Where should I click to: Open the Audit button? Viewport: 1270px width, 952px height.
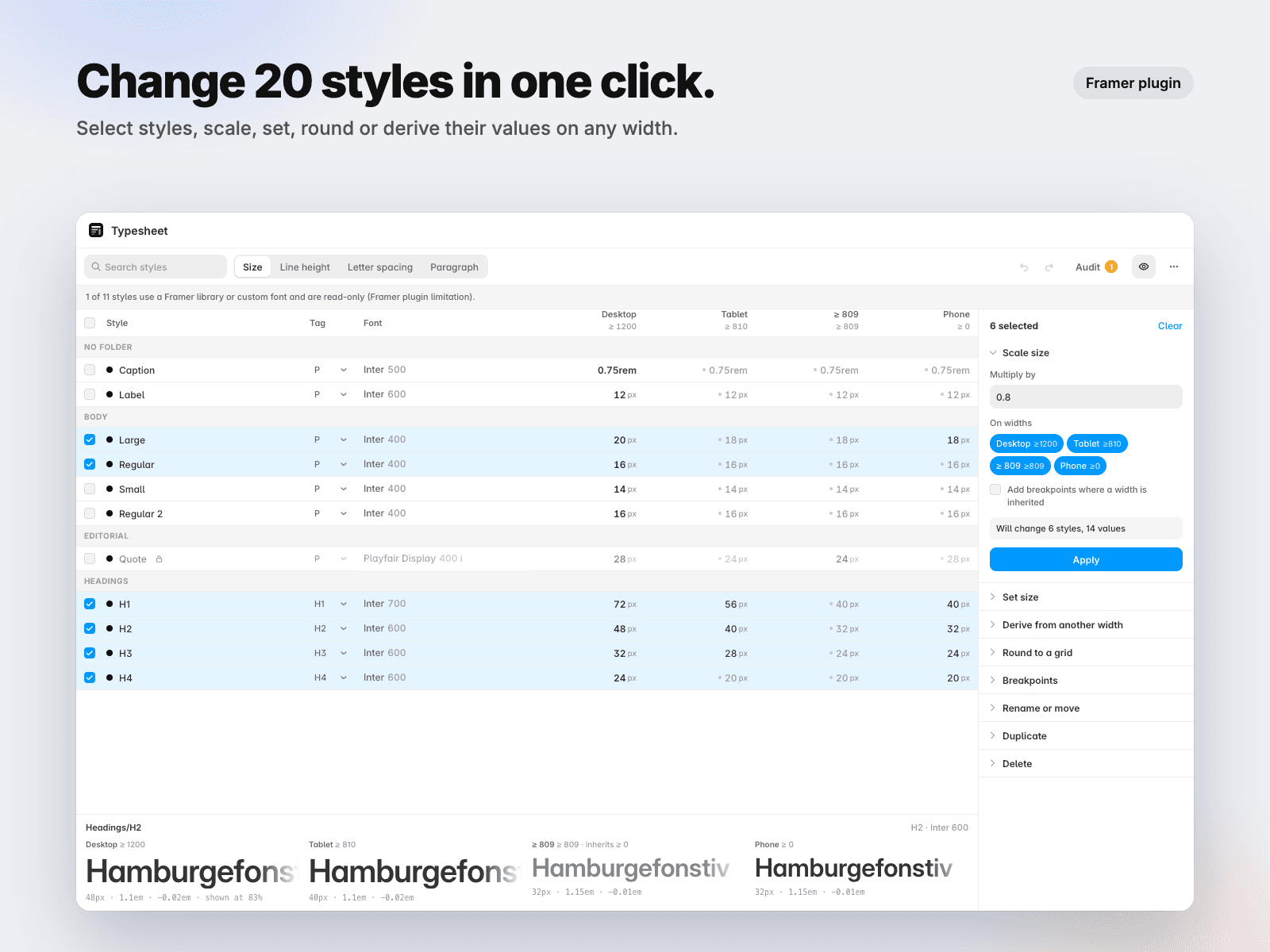pyautogui.click(x=1095, y=267)
